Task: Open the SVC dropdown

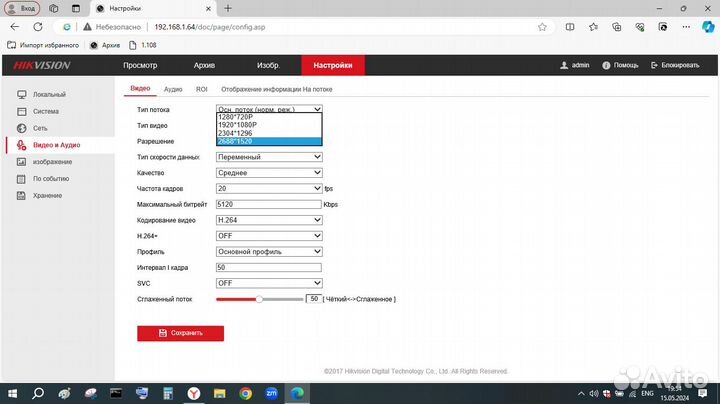Action: [x=269, y=283]
